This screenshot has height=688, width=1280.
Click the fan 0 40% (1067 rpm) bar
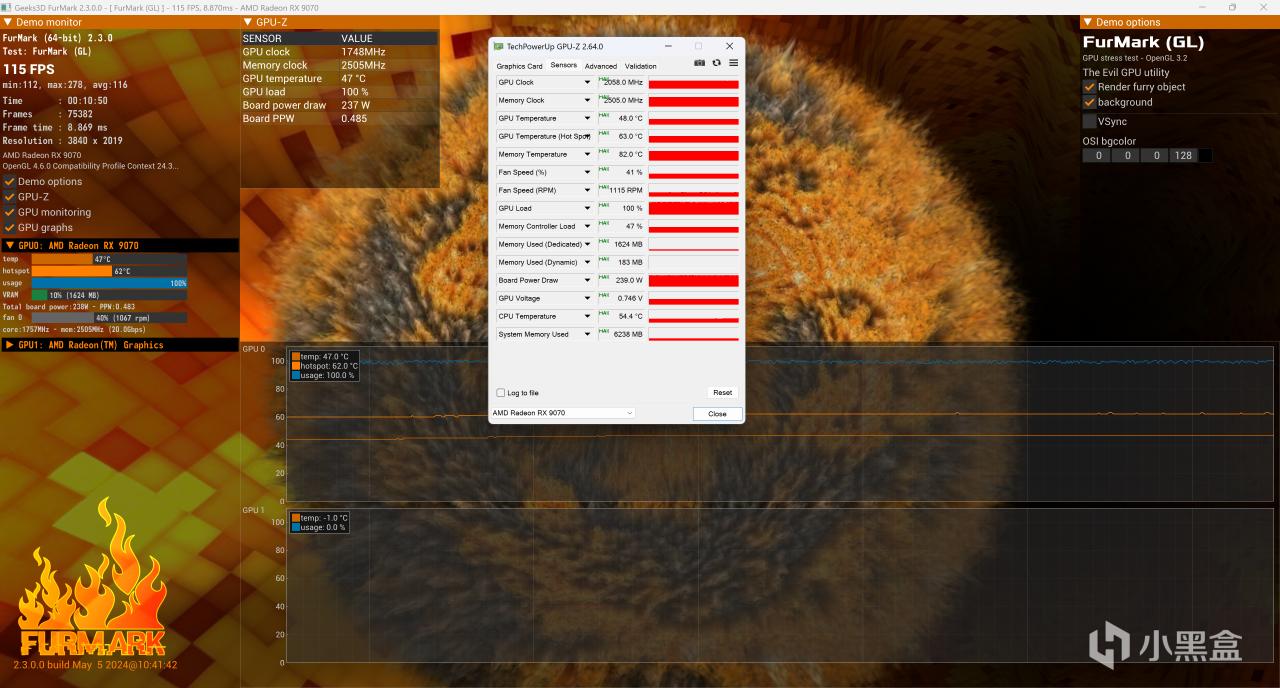109,318
